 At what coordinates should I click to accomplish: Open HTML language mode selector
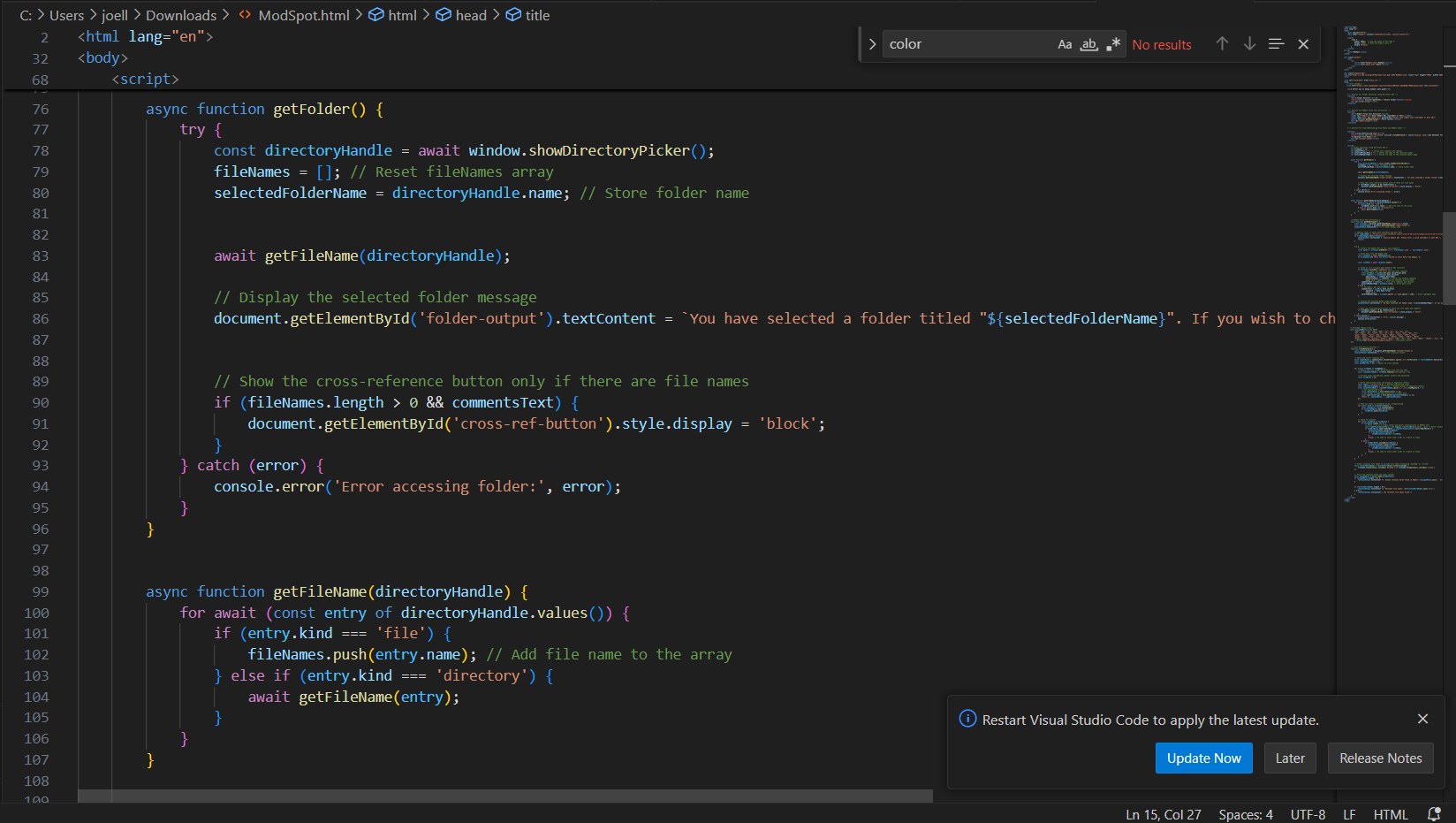coord(1390,814)
